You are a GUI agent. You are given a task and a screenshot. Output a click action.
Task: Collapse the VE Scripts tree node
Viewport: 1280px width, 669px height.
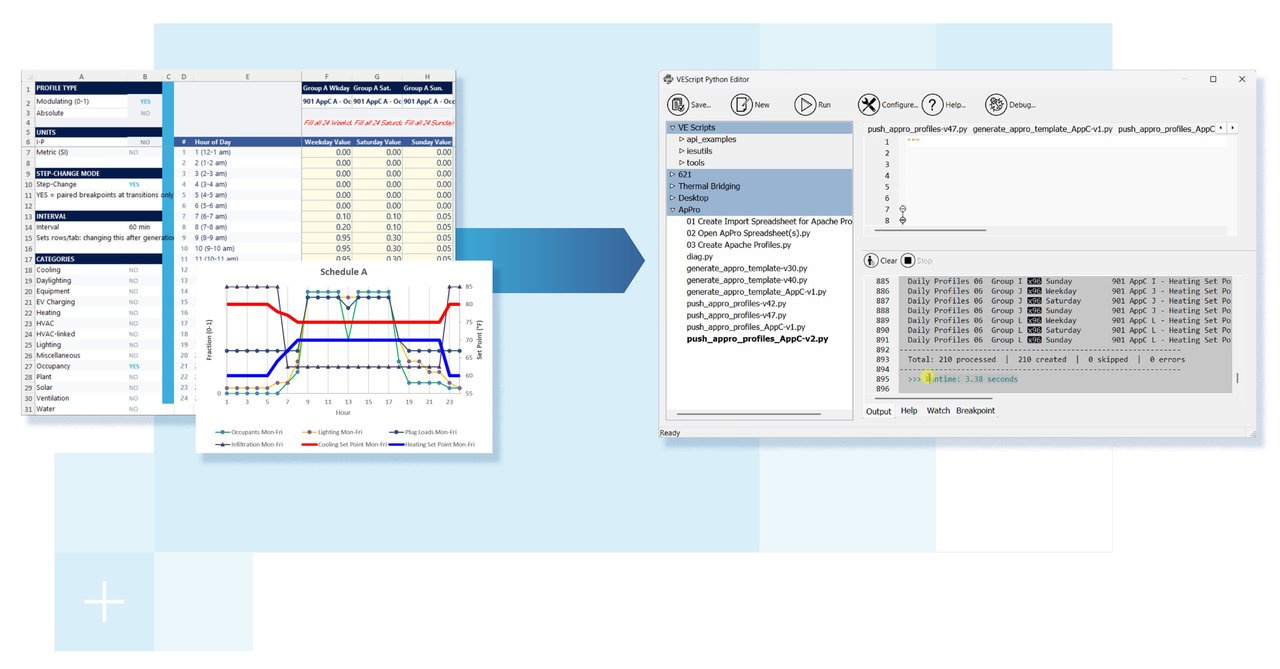coord(672,128)
